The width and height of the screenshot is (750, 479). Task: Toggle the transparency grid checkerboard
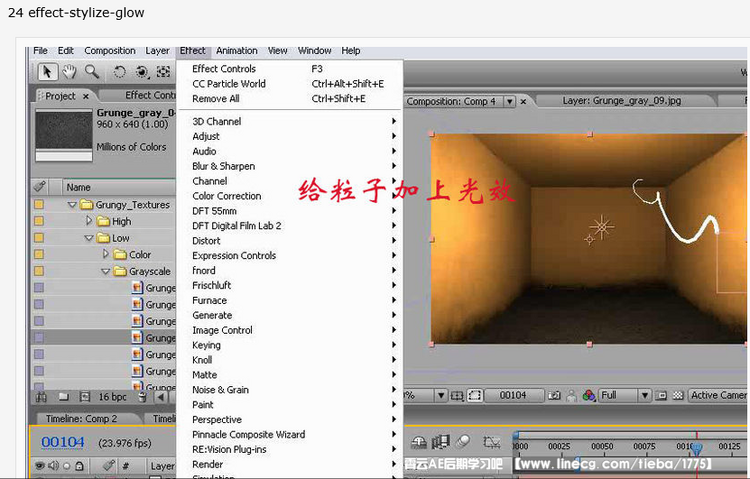678,396
